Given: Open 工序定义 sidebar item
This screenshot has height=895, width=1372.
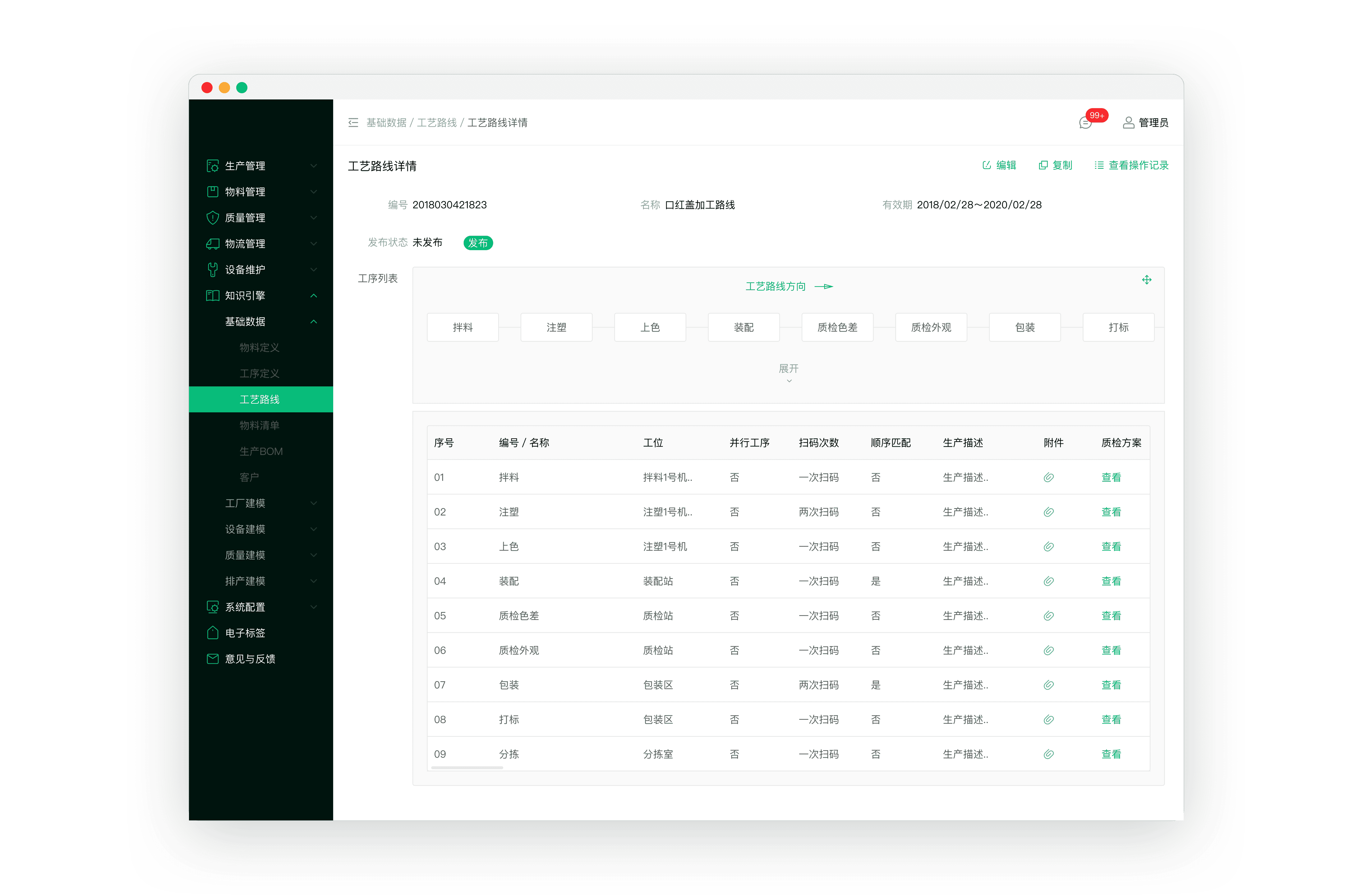Looking at the screenshot, I should (x=260, y=374).
